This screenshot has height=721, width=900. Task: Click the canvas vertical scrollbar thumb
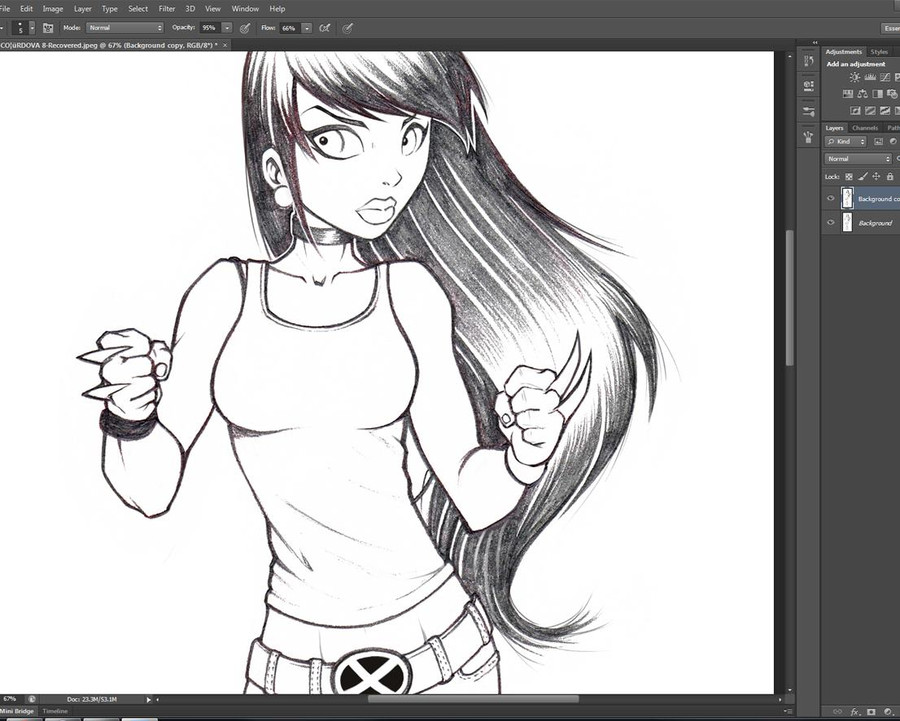click(790, 297)
